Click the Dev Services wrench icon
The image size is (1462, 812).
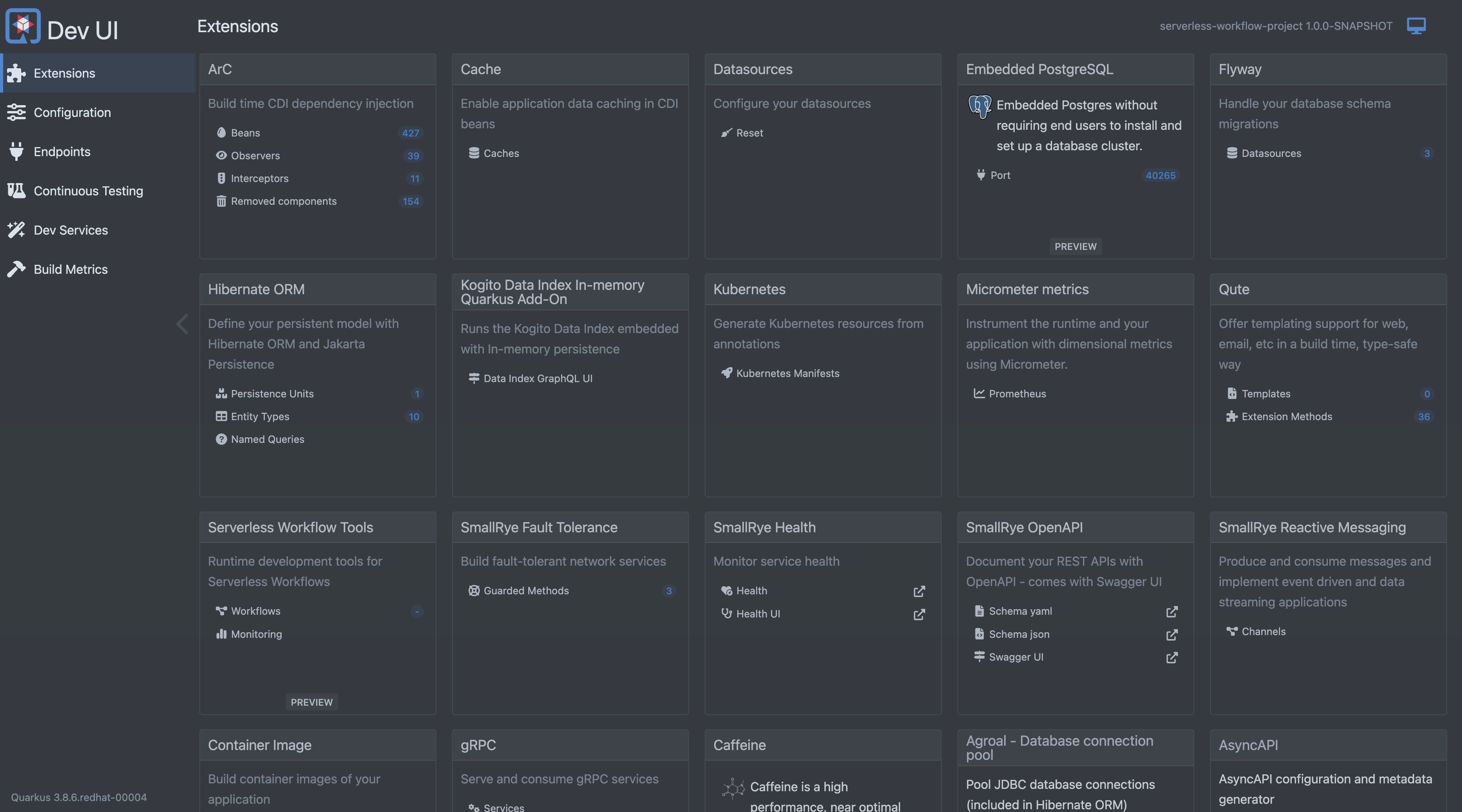16,230
